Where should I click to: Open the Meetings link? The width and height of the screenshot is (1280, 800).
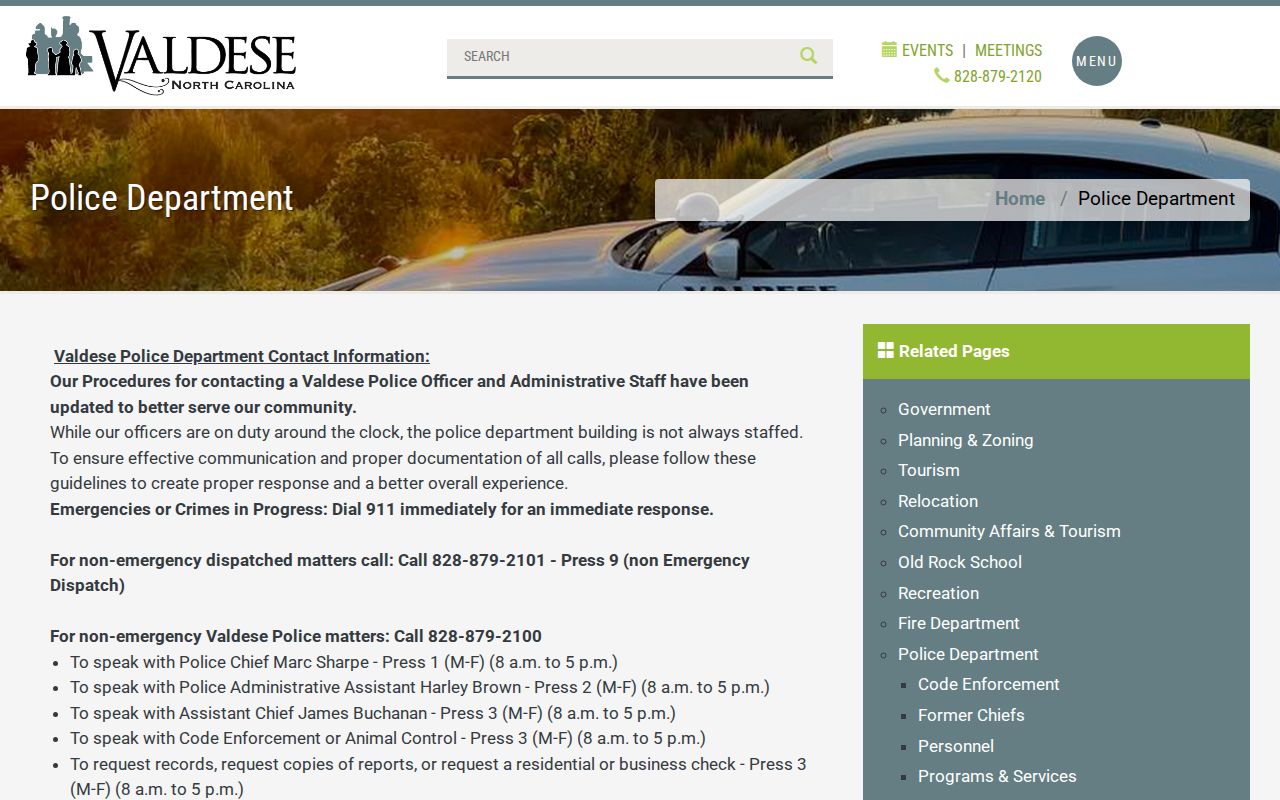(1008, 50)
